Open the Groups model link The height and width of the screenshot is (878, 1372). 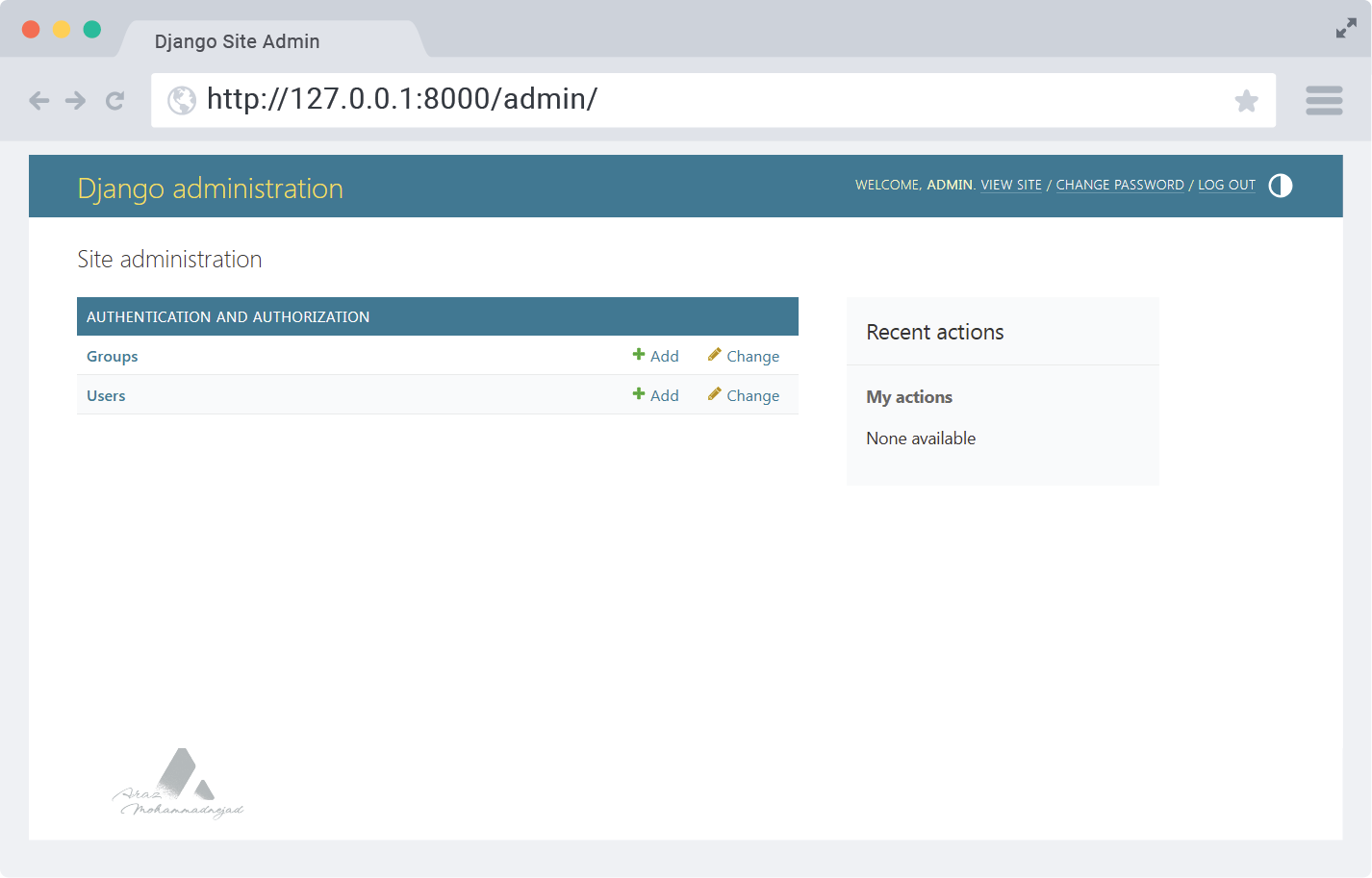(x=113, y=357)
